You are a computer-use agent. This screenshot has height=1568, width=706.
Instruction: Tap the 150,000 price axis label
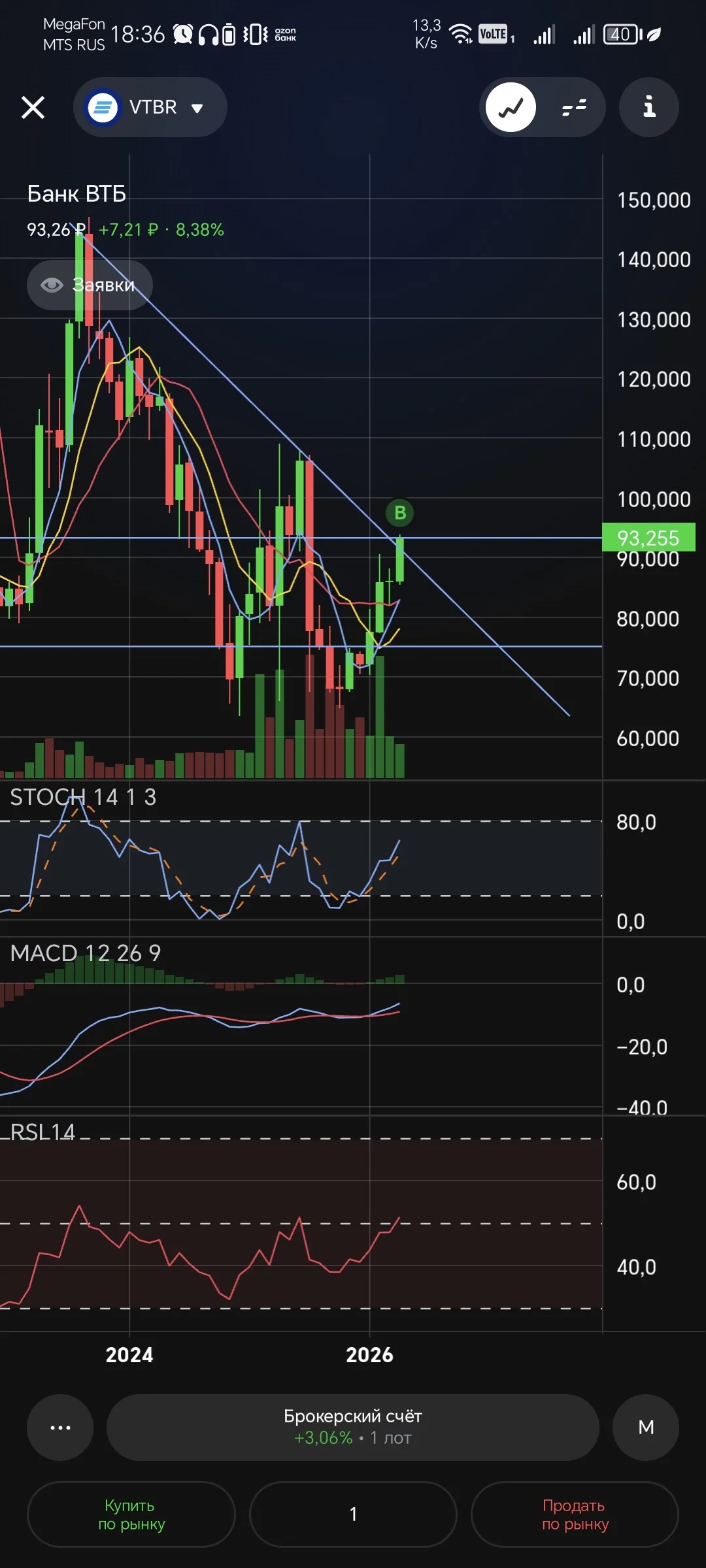pos(654,200)
